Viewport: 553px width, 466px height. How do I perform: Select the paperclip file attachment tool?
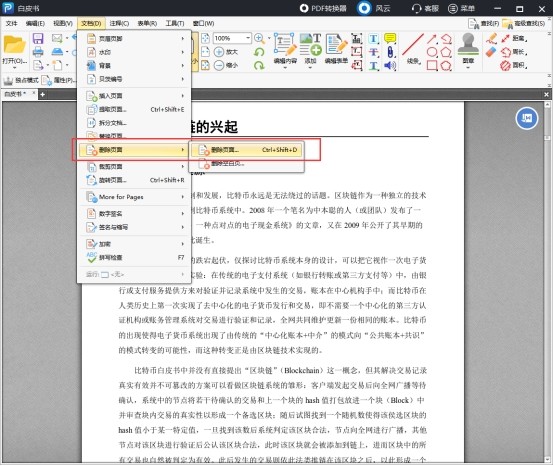[x=390, y=52]
